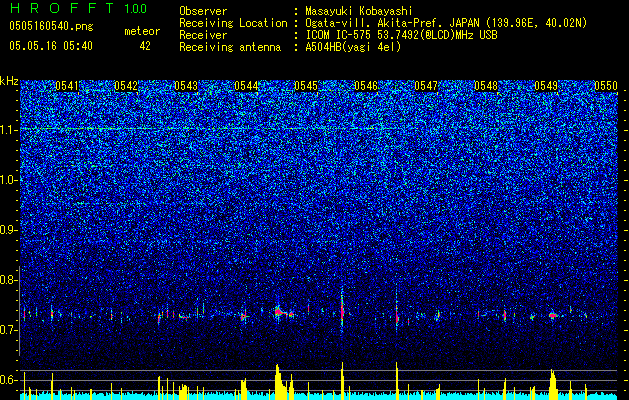Click the 0550 time marker

(606, 86)
